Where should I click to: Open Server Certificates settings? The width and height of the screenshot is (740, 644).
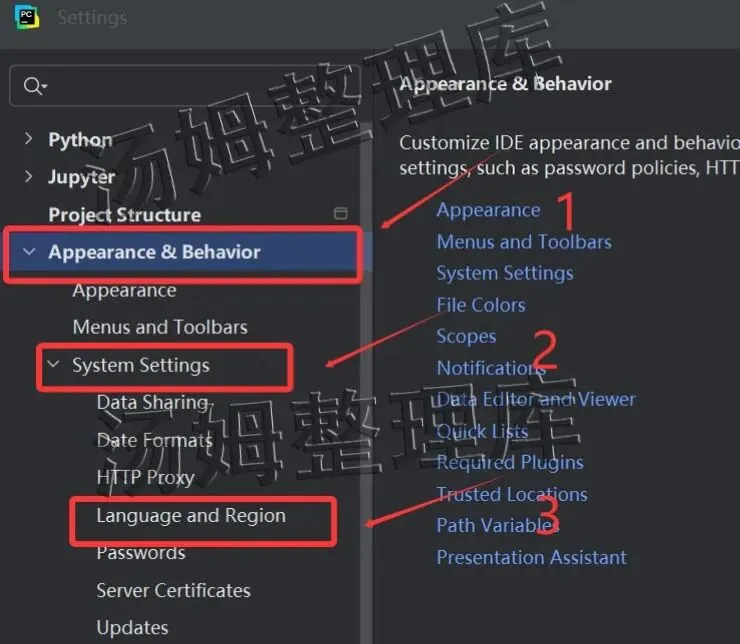point(173,590)
